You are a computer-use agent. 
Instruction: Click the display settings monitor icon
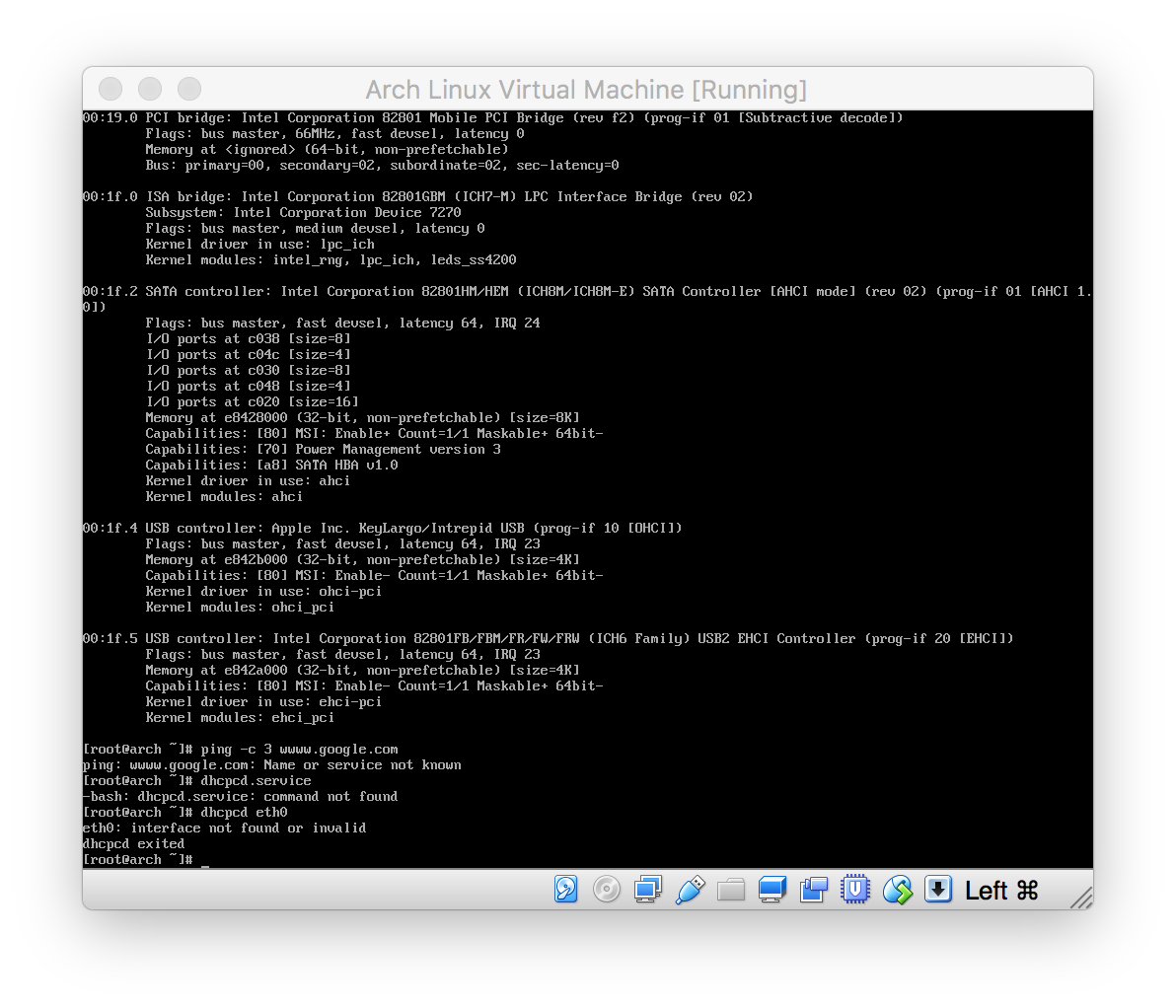772,890
